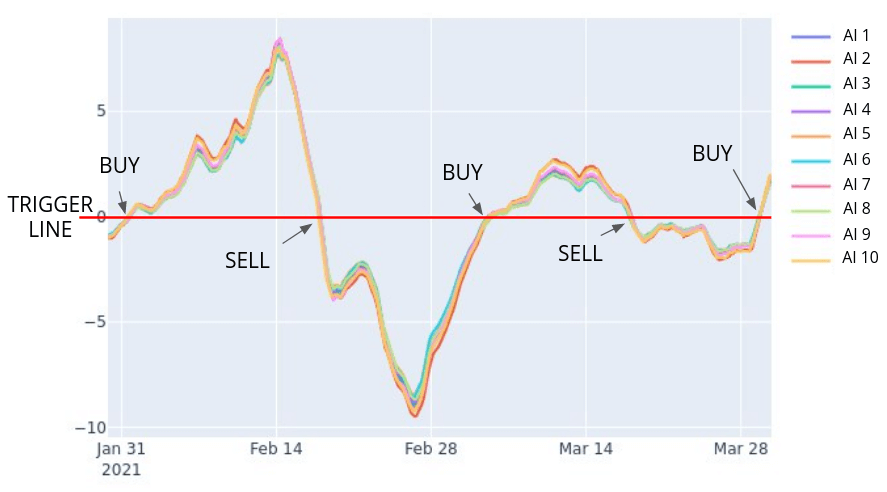Click the SELL label near Feb 14

point(247,261)
